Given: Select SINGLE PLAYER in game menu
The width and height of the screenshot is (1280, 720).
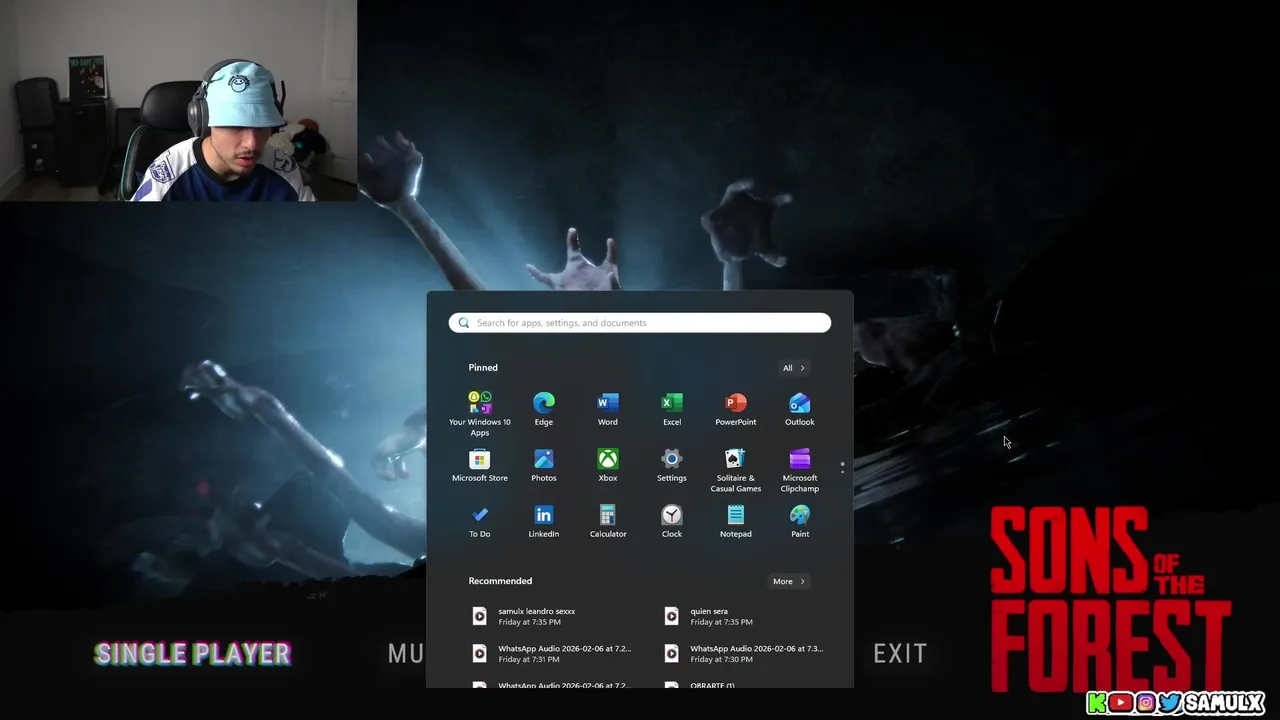Looking at the screenshot, I should [x=192, y=654].
